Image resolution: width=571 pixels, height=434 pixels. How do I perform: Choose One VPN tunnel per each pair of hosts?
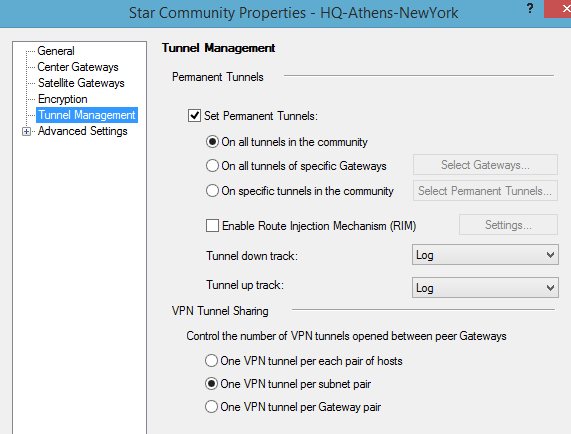pos(211,361)
